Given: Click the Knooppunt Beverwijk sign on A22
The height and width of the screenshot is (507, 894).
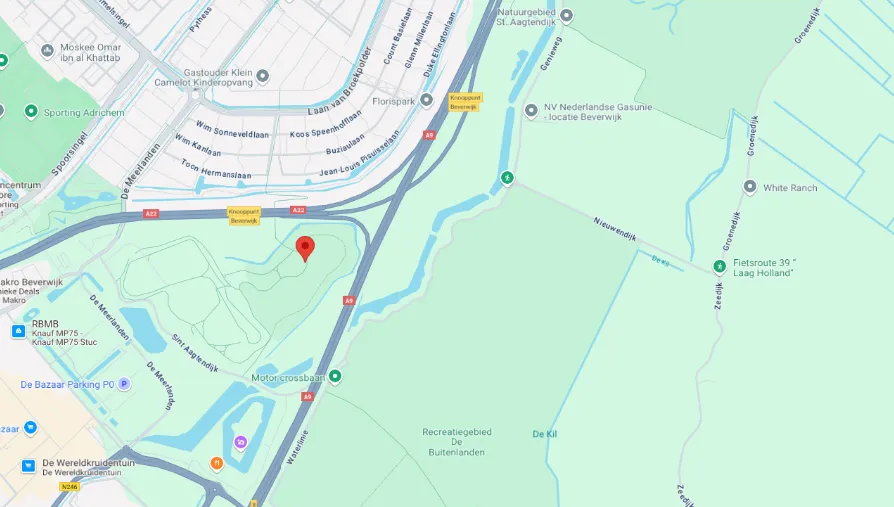Looking at the screenshot, I should click(244, 216).
